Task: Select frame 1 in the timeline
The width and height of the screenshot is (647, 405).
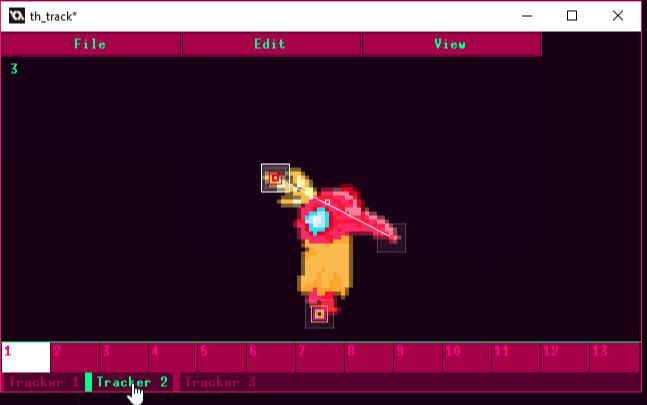Action: coord(26,357)
